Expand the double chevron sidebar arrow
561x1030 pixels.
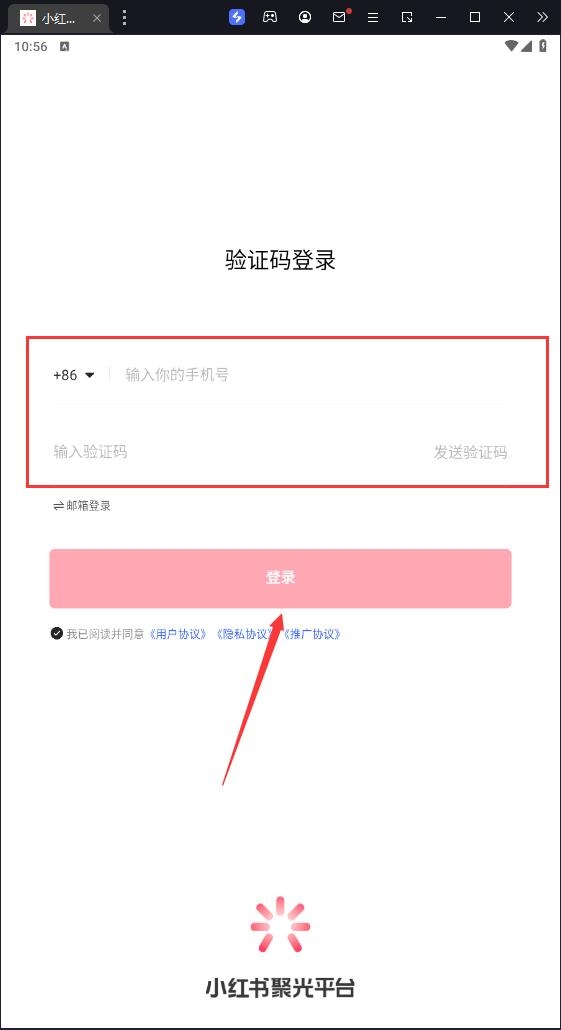[542, 18]
